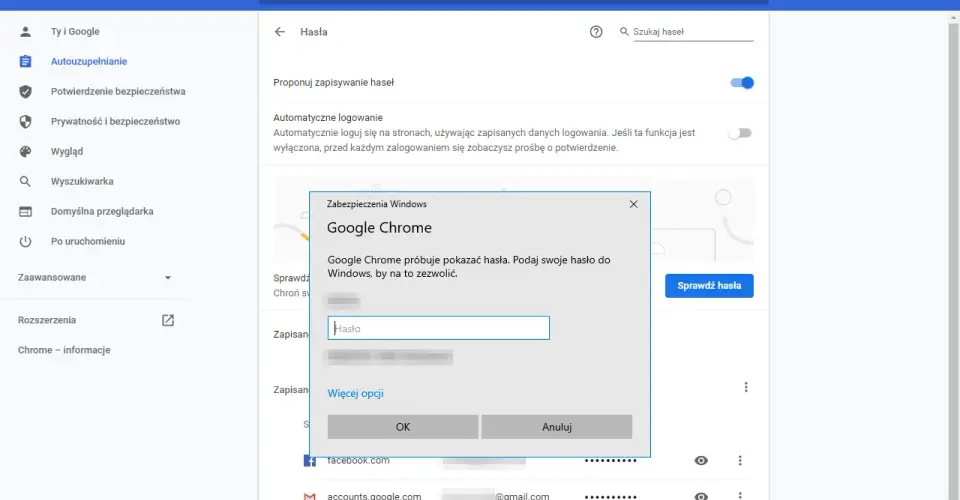Click the person icon beside Ty i Google
Screen dimensions: 960x500
point(25,31)
